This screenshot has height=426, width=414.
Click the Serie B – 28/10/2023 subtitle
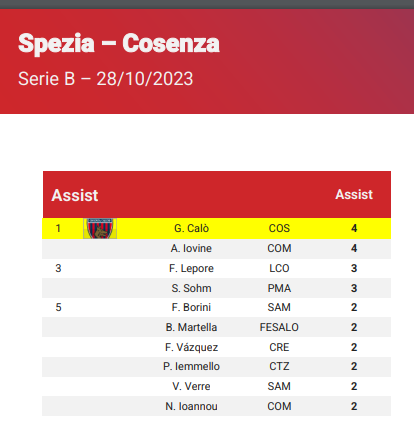[105, 79]
